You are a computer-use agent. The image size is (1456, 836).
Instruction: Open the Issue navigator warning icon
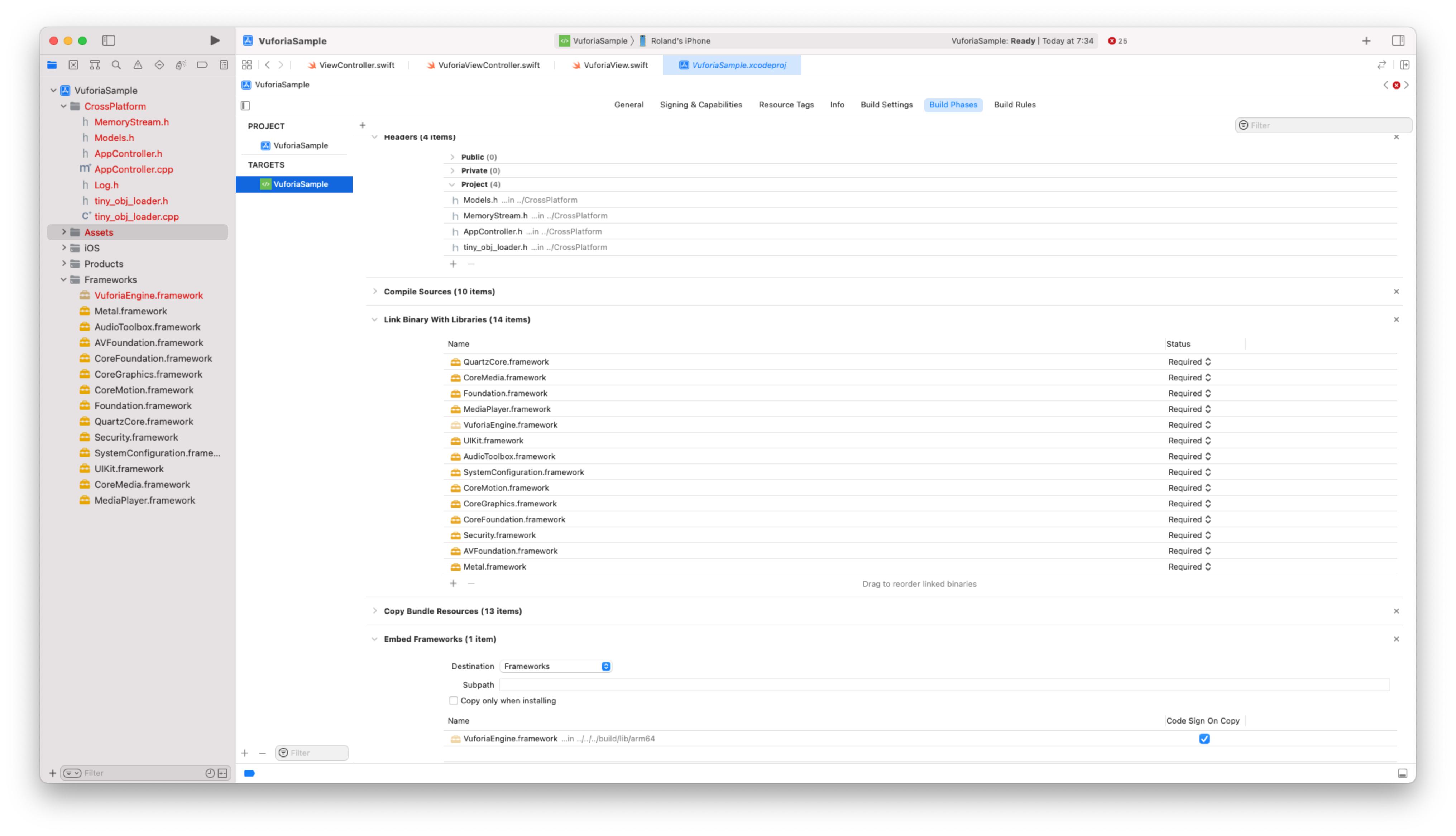coord(138,65)
